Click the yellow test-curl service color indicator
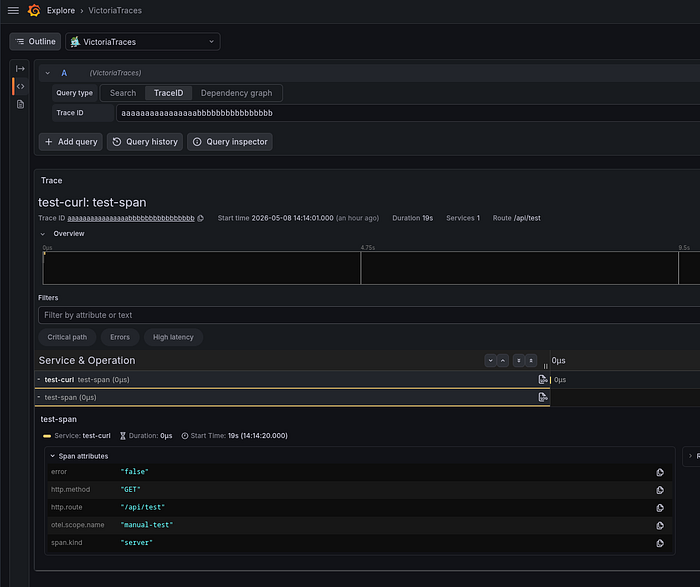700x587 pixels. (x=47, y=436)
